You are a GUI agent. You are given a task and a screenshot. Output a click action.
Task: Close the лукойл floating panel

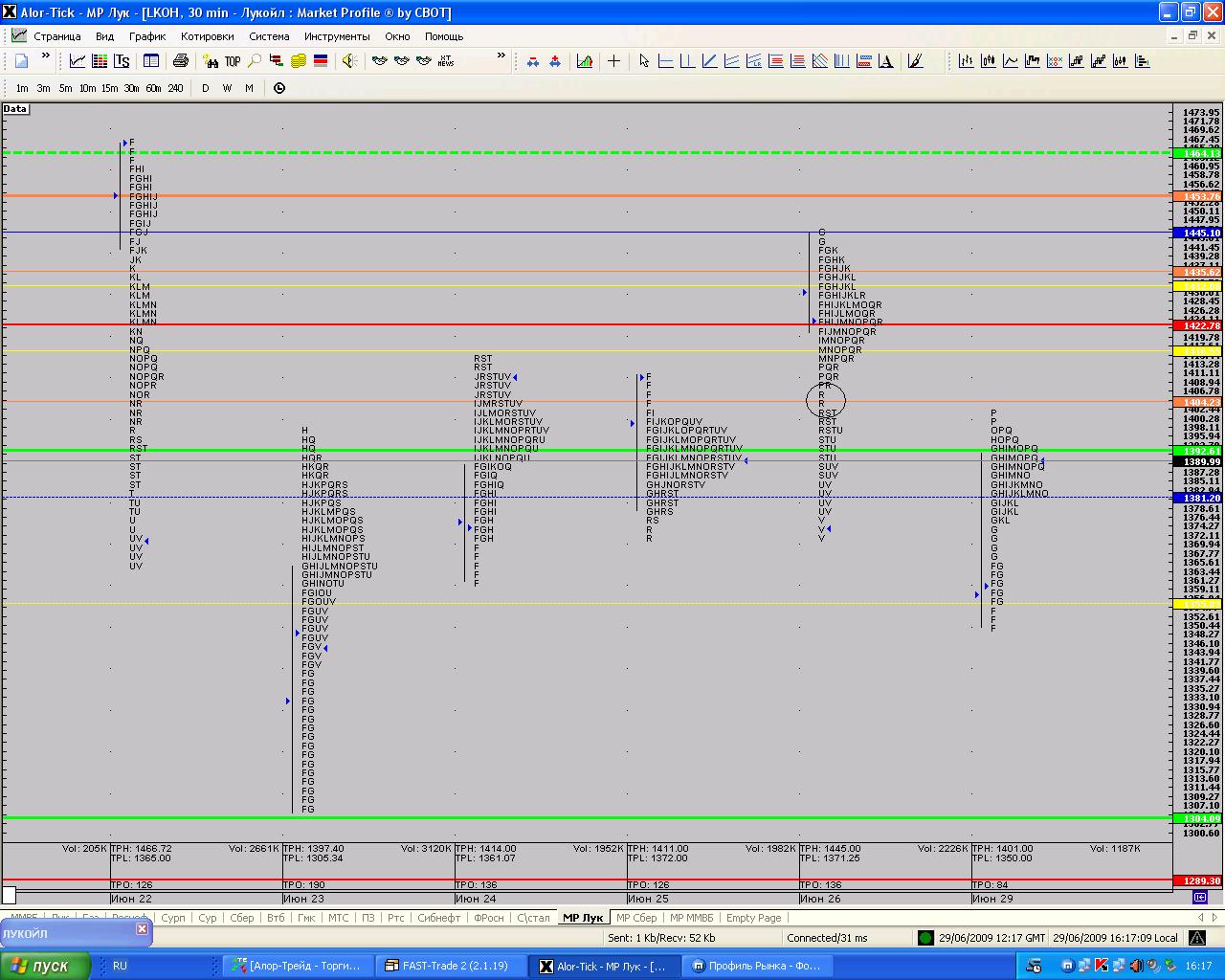point(142,928)
